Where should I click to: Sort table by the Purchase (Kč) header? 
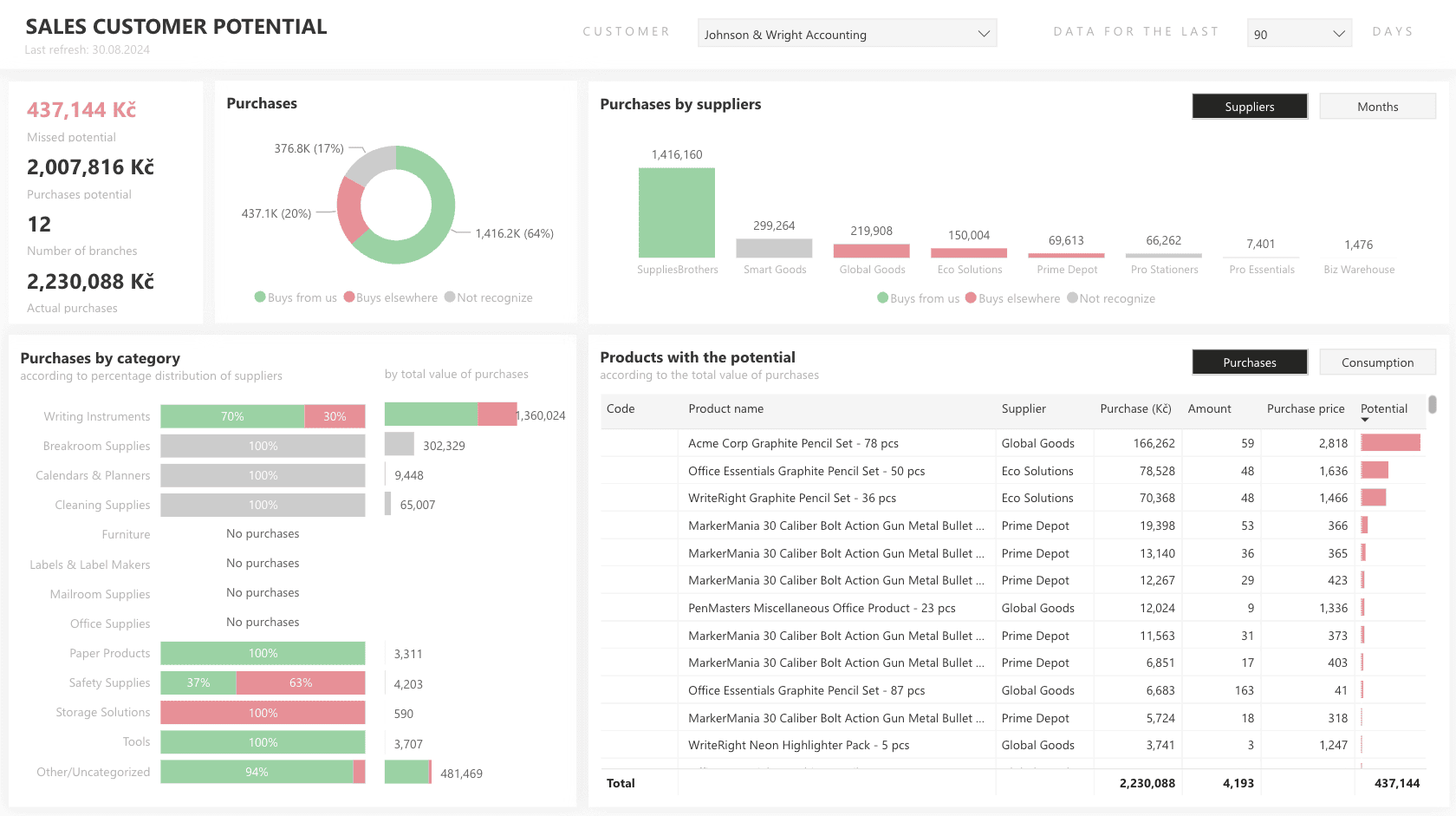pyautogui.click(x=1135, y=408)
